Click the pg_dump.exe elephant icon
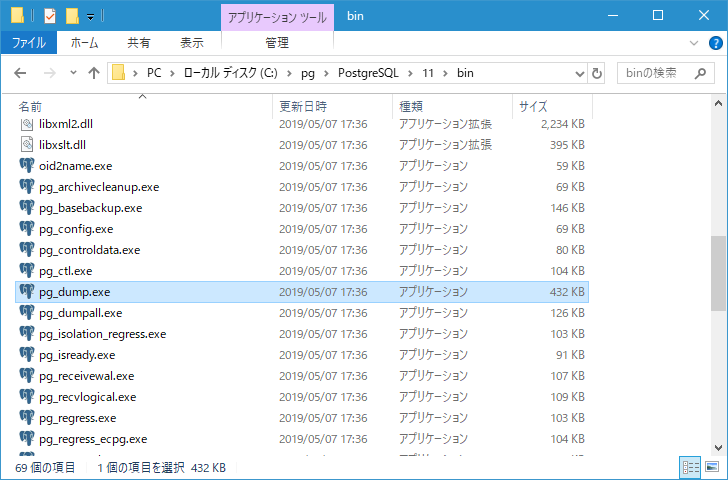Viewport: 728px width, 480px height. pyautogui.click(x=27, y=292)
